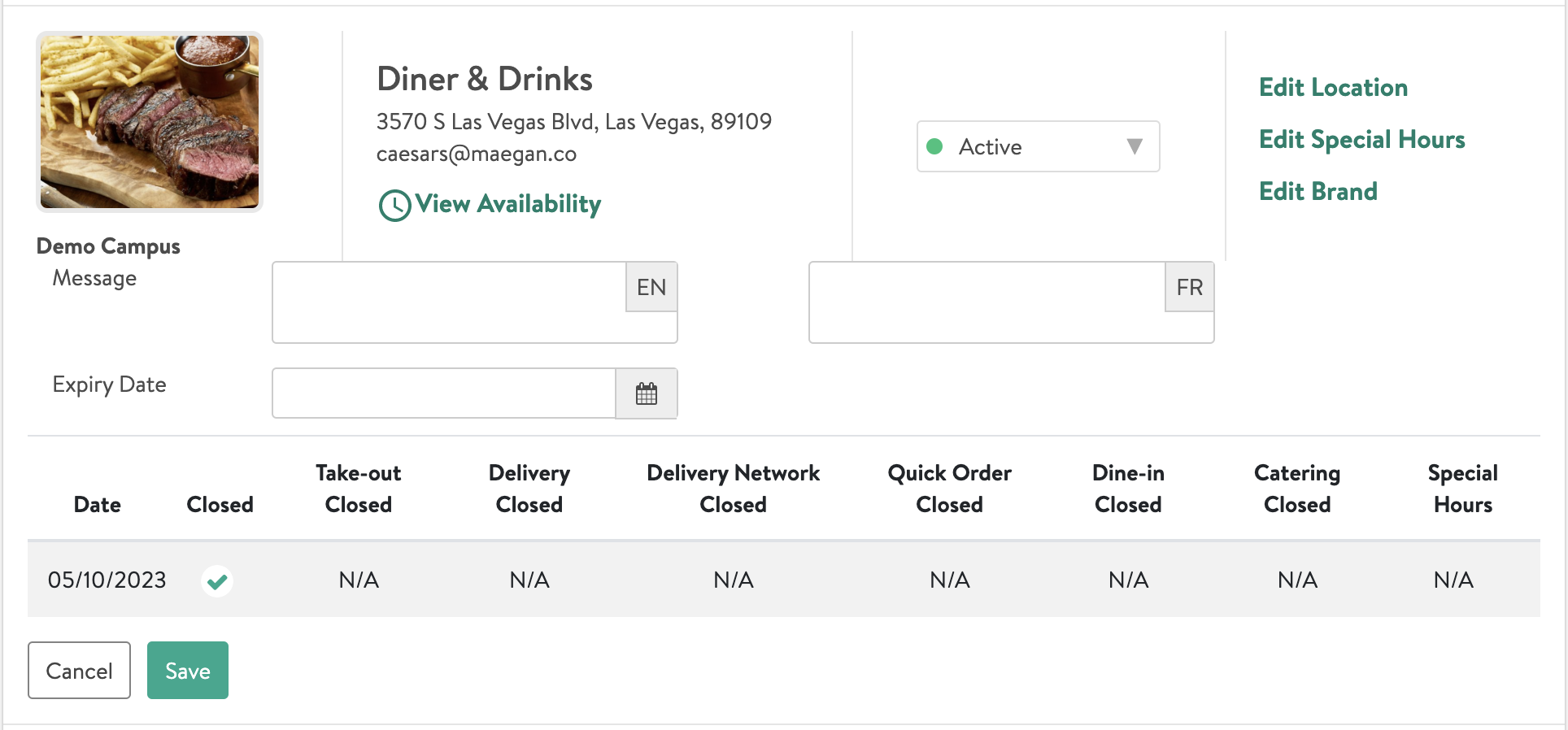Focus the English message text box

[x=450, y=302]
